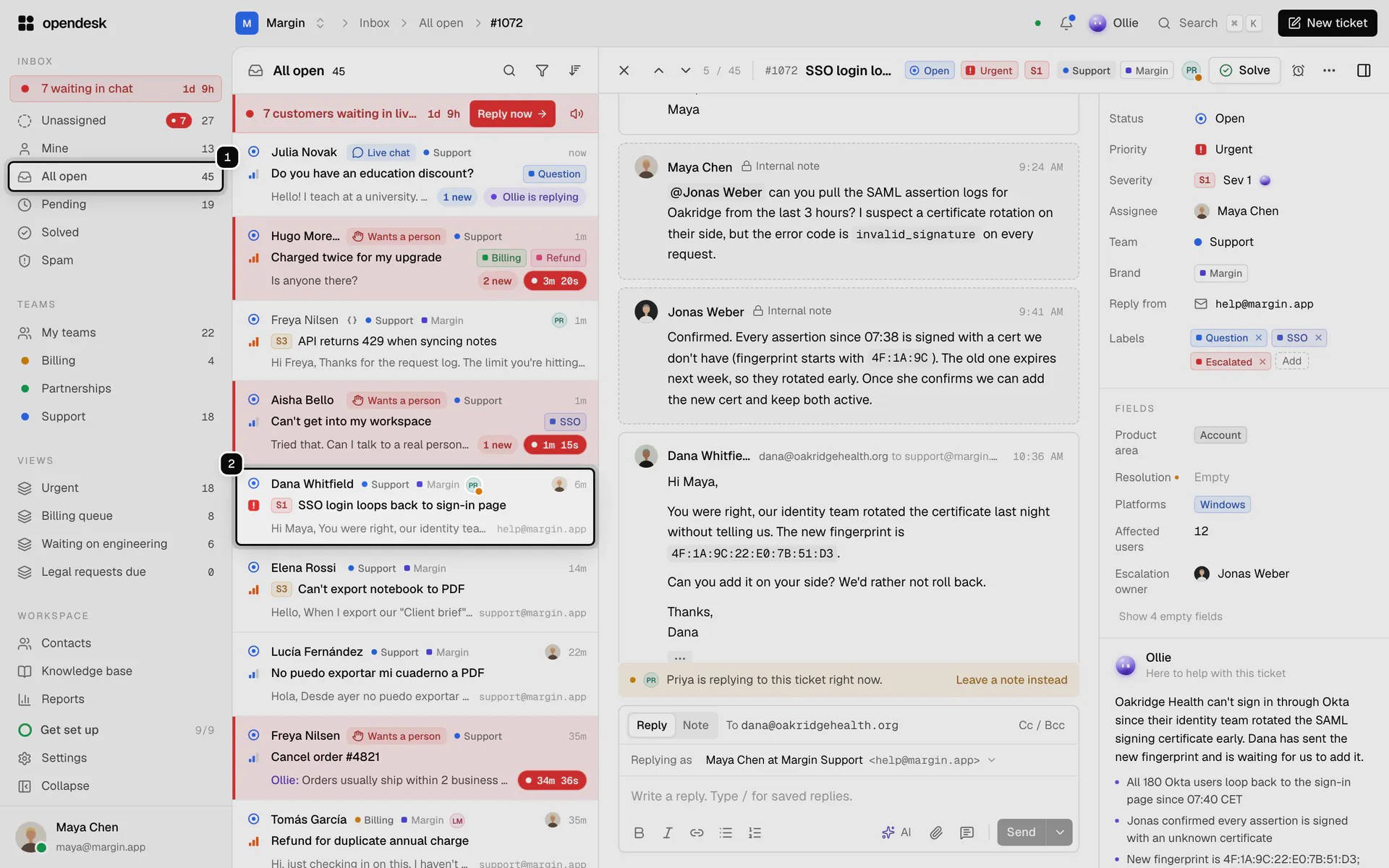Apply italic formatting in reply
Viewport: 1389px width, 868px height.
coord(668,833)
